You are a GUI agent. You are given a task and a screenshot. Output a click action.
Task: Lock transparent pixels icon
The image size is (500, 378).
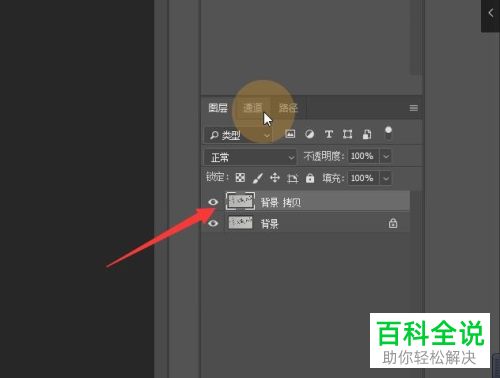click(240, 178)
